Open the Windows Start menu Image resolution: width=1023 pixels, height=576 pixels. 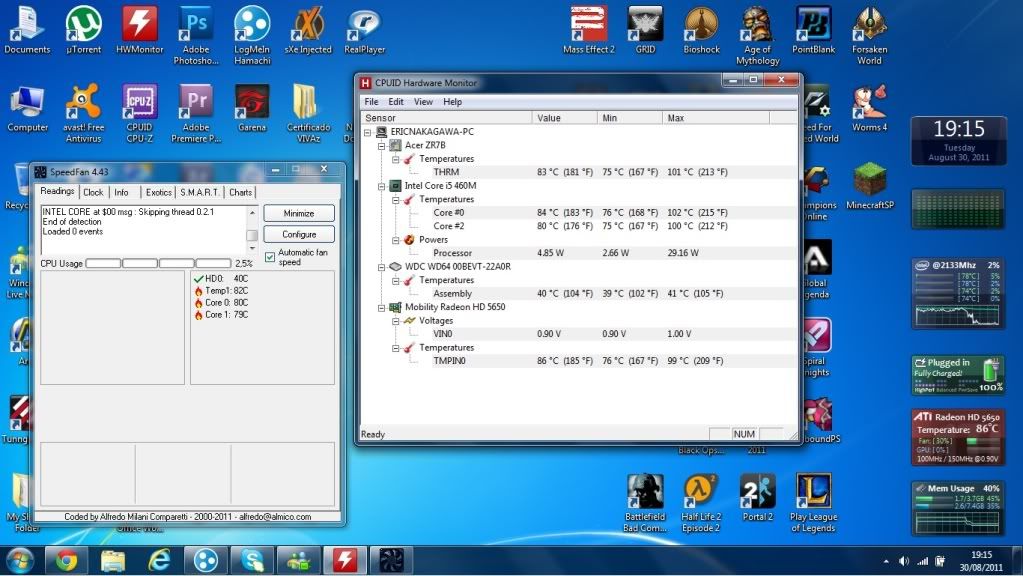20,560
